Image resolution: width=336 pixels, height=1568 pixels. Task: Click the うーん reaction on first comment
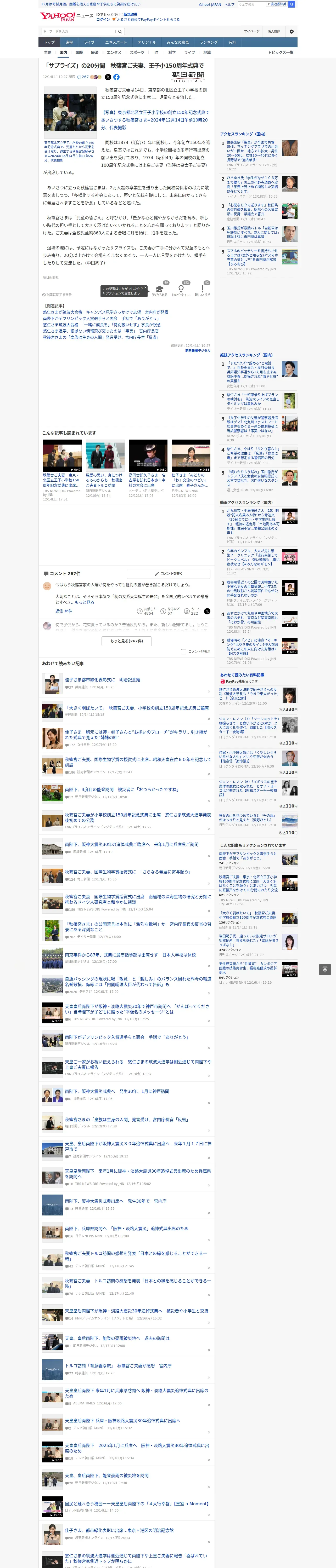click(192, 611)
